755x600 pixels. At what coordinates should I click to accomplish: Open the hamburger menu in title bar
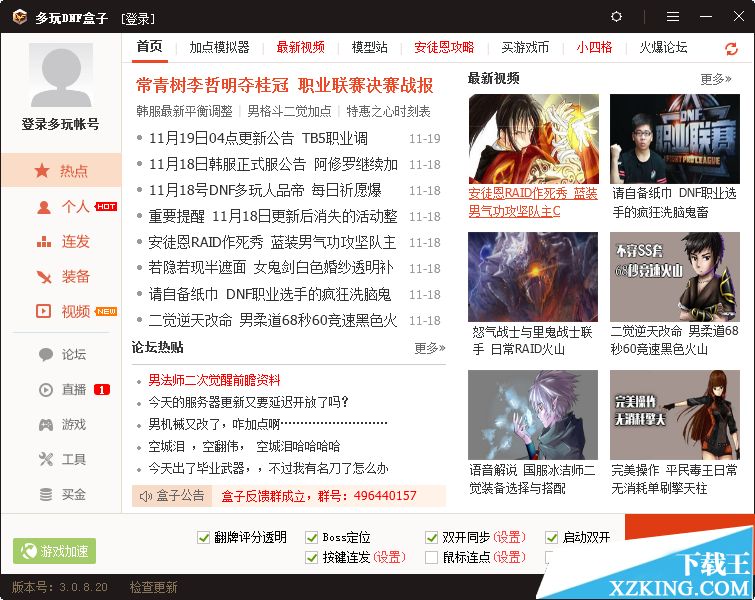tap(673, 17)
